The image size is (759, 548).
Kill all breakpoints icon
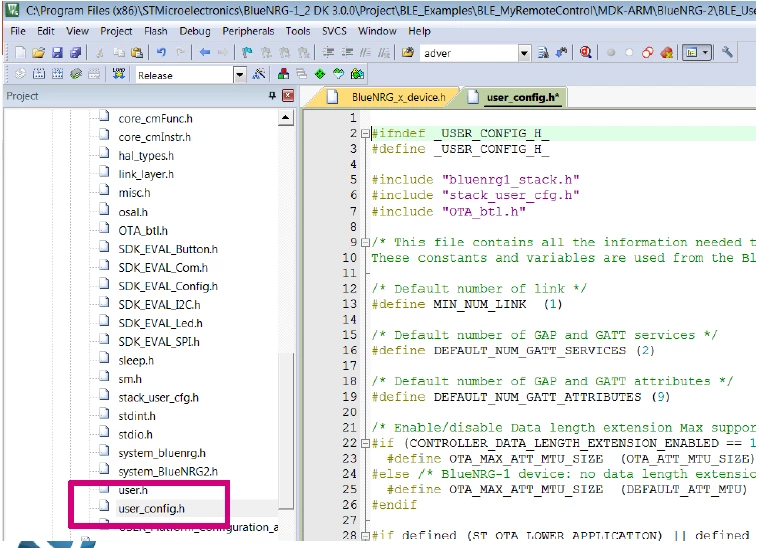click(x=667, y=52)
